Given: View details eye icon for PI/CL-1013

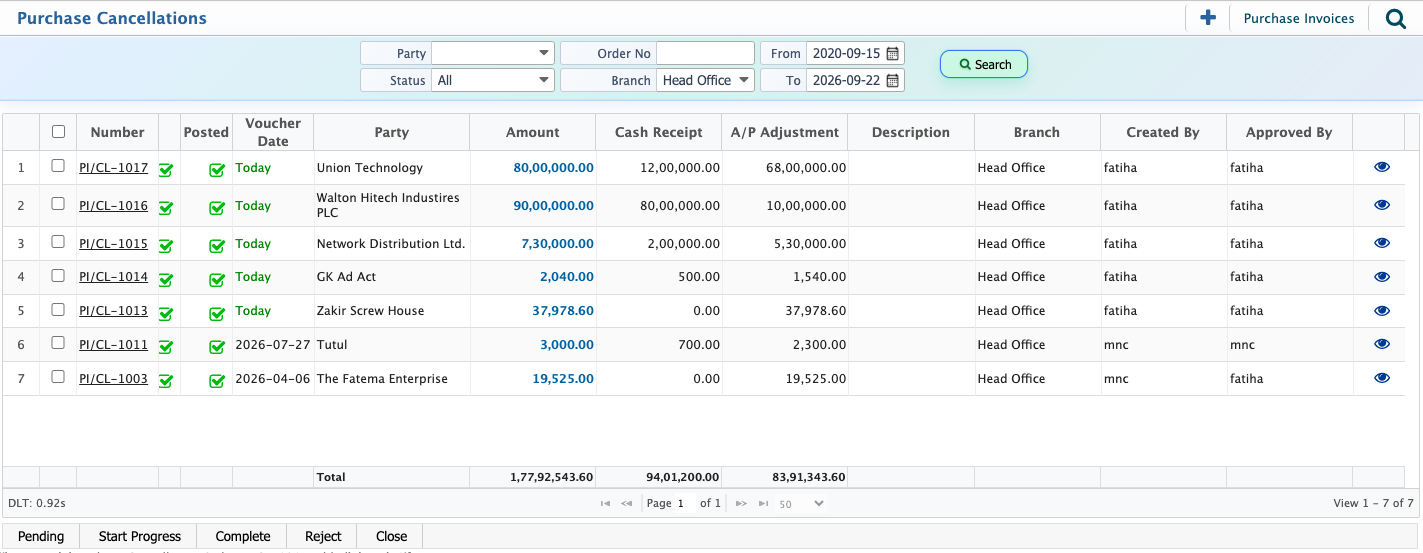Looking at the screenshot, I should pyautogui.click(x=1382, y=311).
